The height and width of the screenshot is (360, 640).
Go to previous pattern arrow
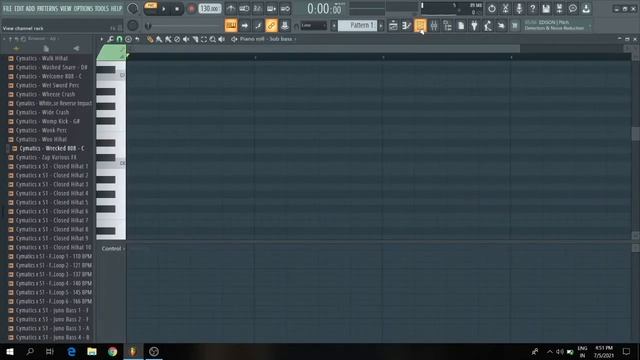334,25
